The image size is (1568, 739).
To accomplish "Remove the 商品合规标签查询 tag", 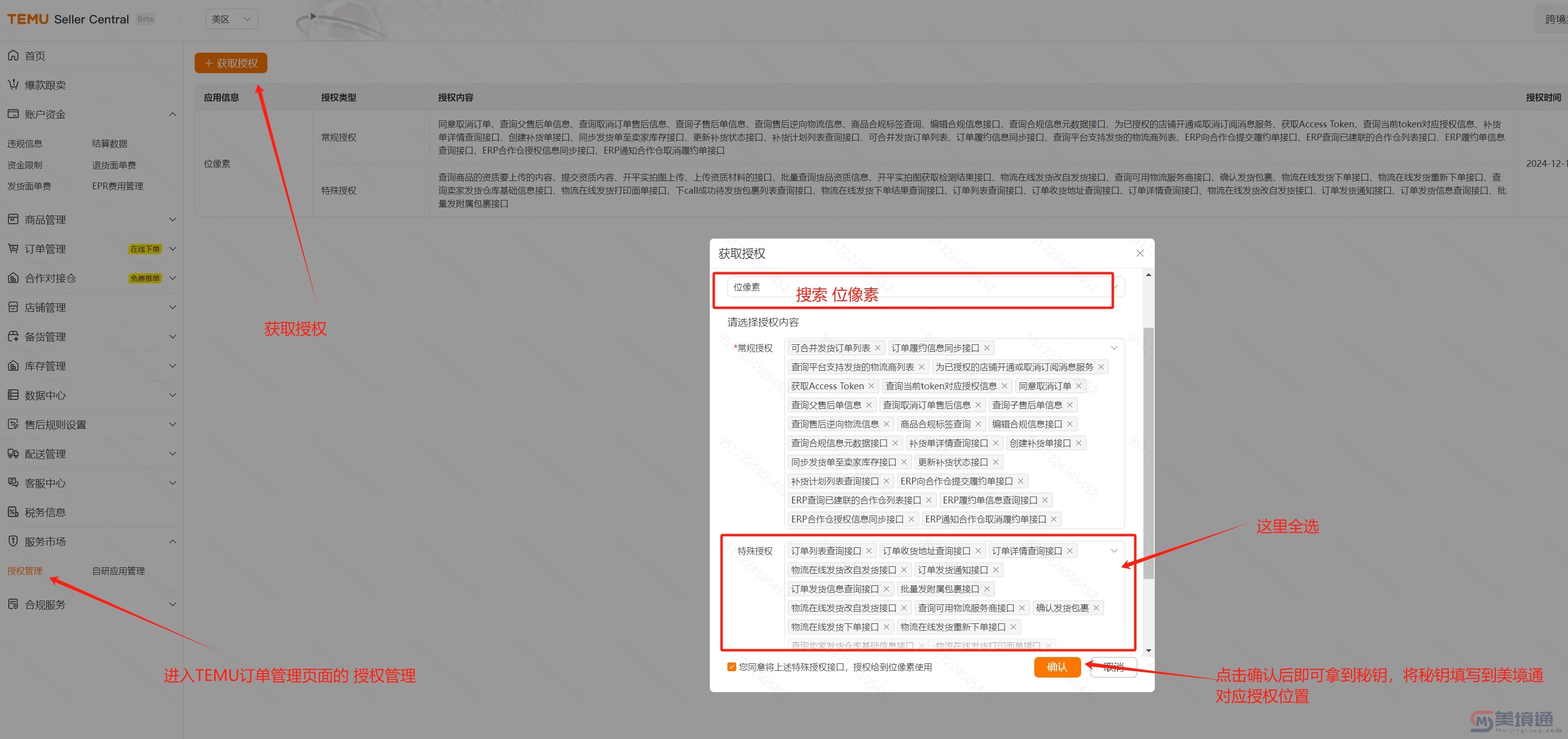I will tap(978, 424).
